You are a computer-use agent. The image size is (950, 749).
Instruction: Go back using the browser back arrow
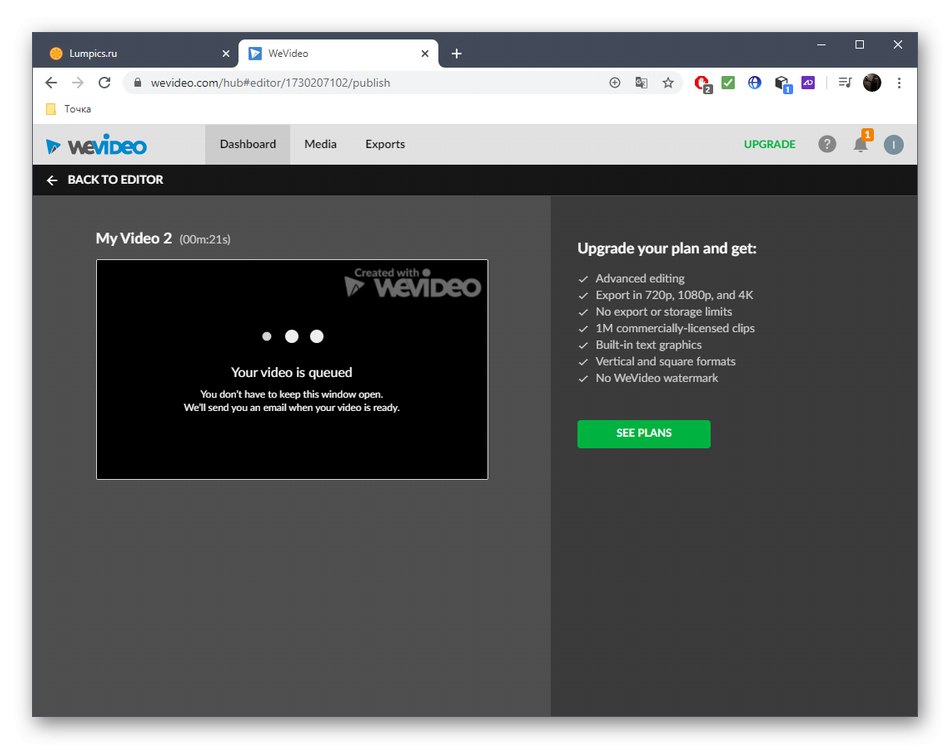point(51,83)
